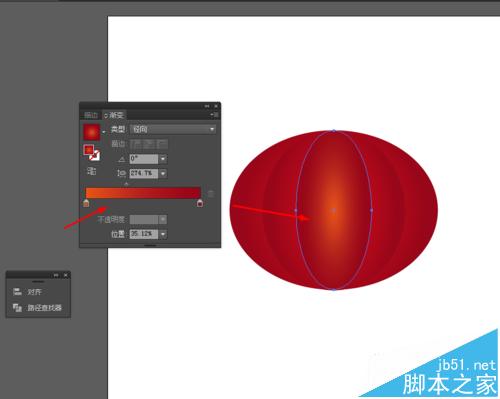Switch to the Stroke (描边) tab
500x399 pixels.
91,115
